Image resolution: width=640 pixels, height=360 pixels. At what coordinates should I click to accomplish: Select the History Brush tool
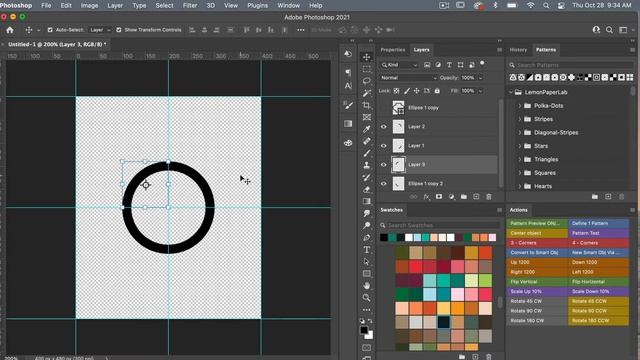coord(367,178)
